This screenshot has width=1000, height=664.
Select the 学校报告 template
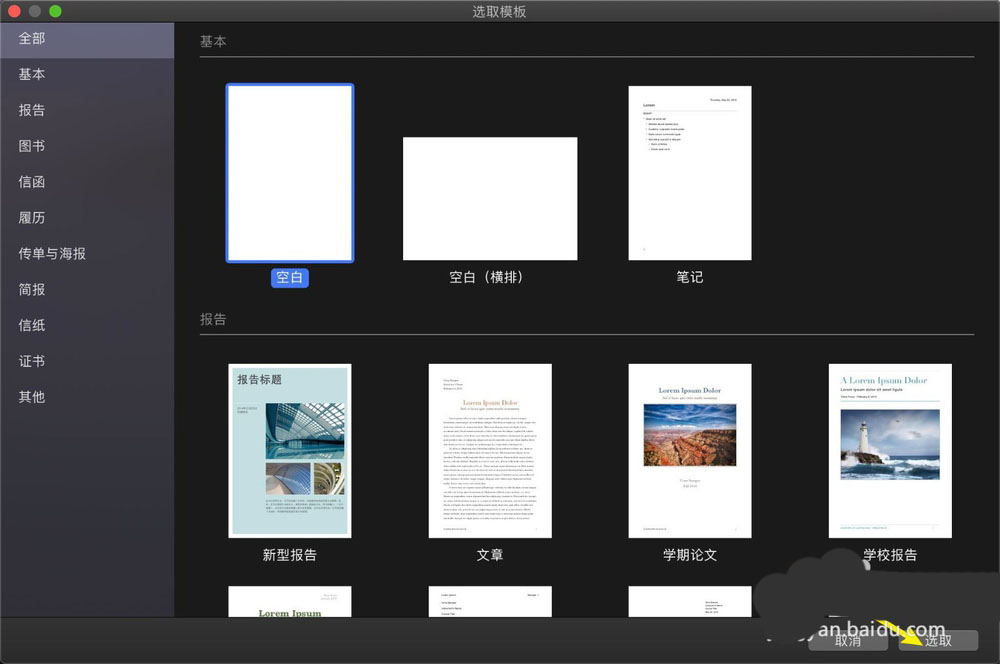pos(889,451)
